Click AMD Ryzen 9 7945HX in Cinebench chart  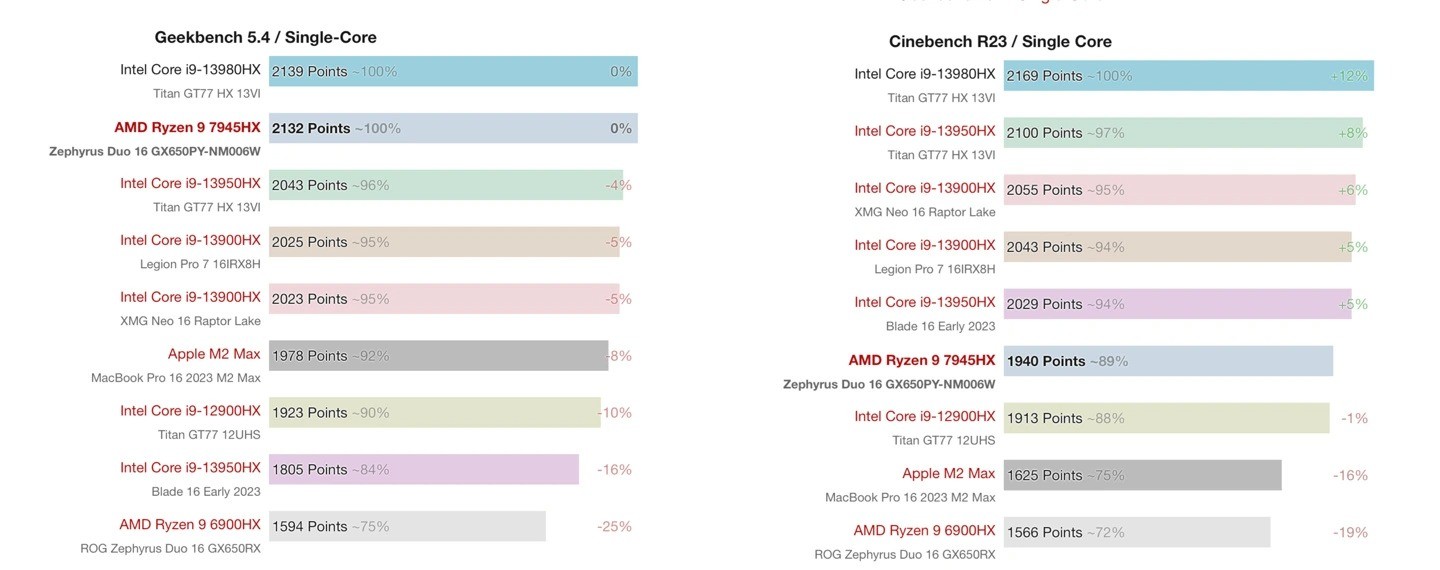[x=921, y=361]
